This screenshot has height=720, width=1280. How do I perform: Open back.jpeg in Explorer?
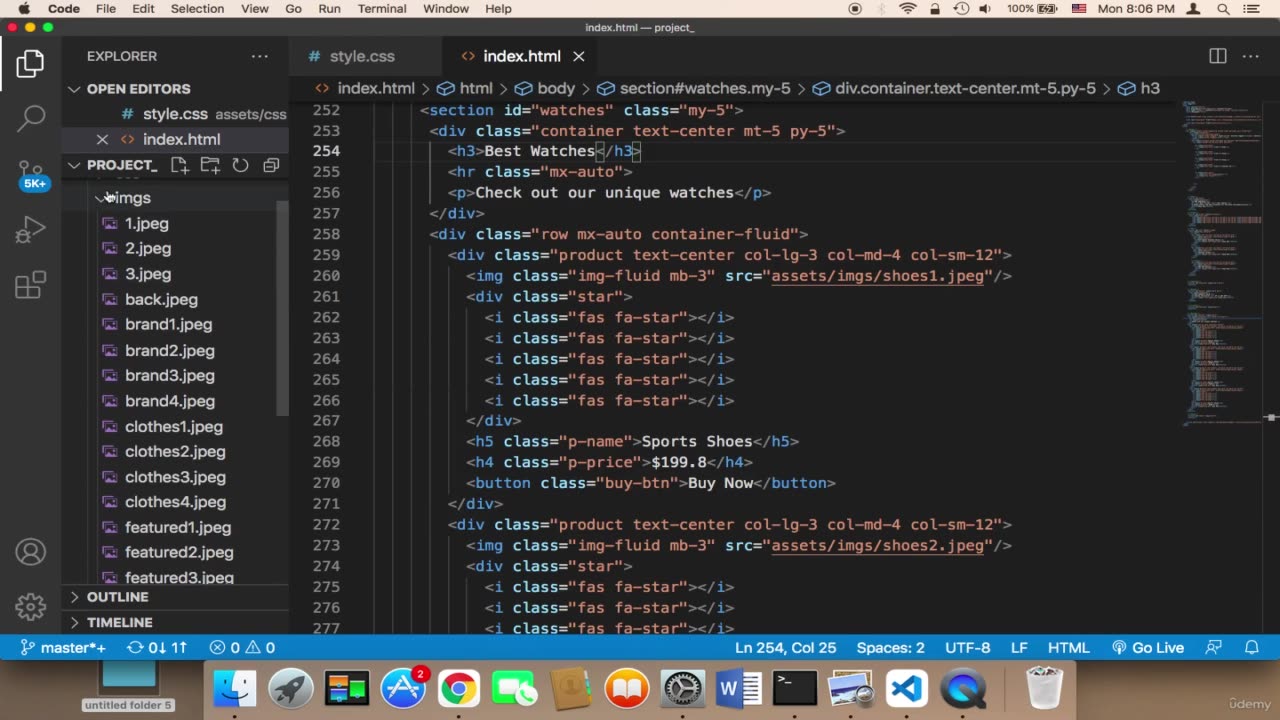(161, 299)
